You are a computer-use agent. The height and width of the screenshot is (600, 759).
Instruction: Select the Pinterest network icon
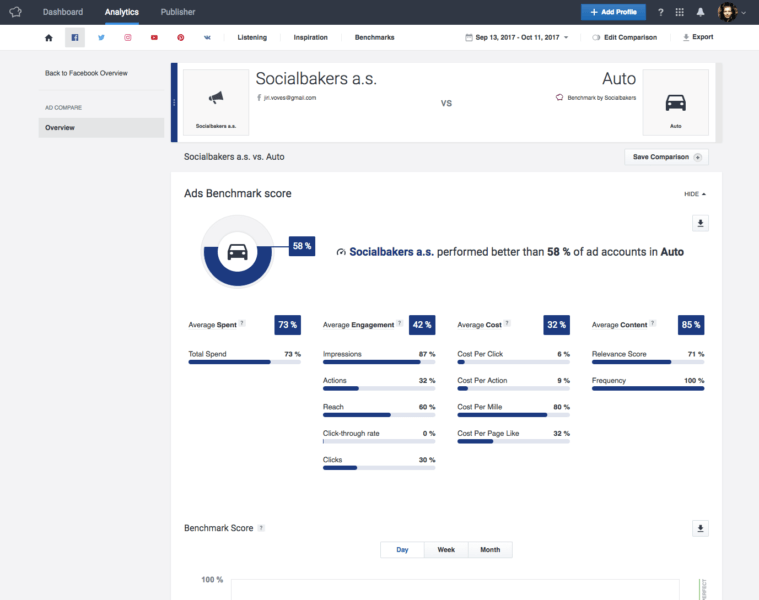(x=181, y=37)
